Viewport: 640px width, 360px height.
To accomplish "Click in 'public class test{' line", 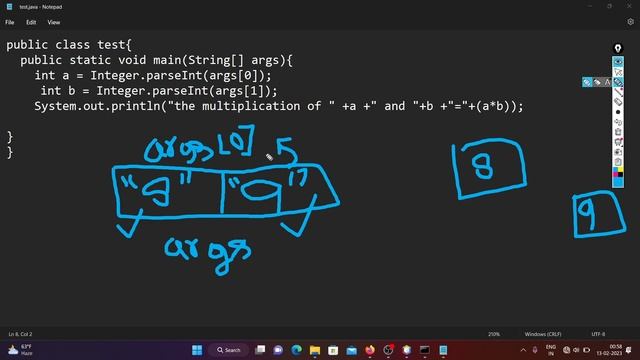I will click(69, 44).
